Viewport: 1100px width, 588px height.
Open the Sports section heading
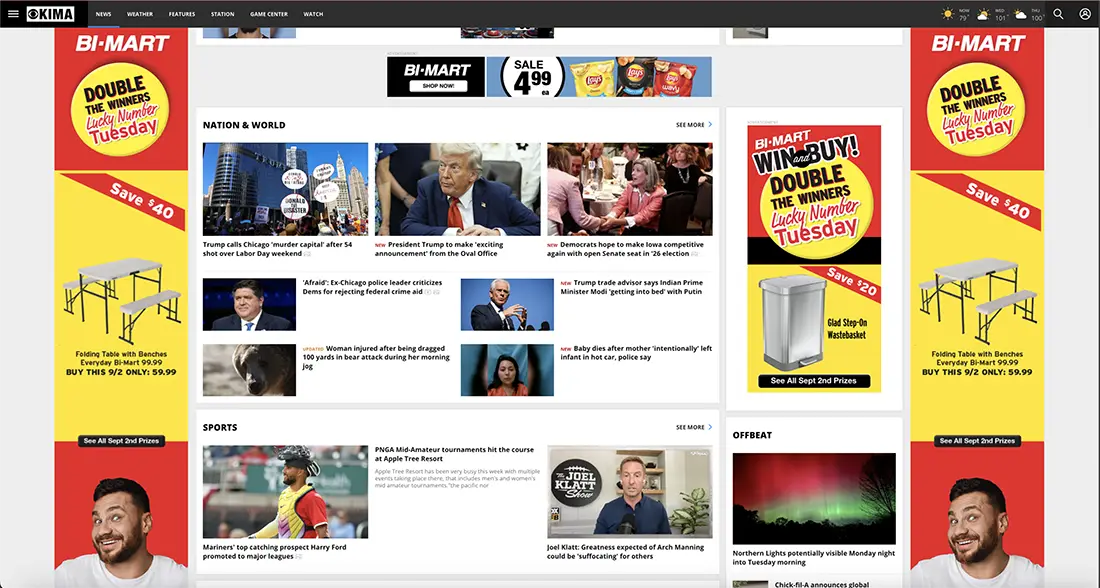220,427
